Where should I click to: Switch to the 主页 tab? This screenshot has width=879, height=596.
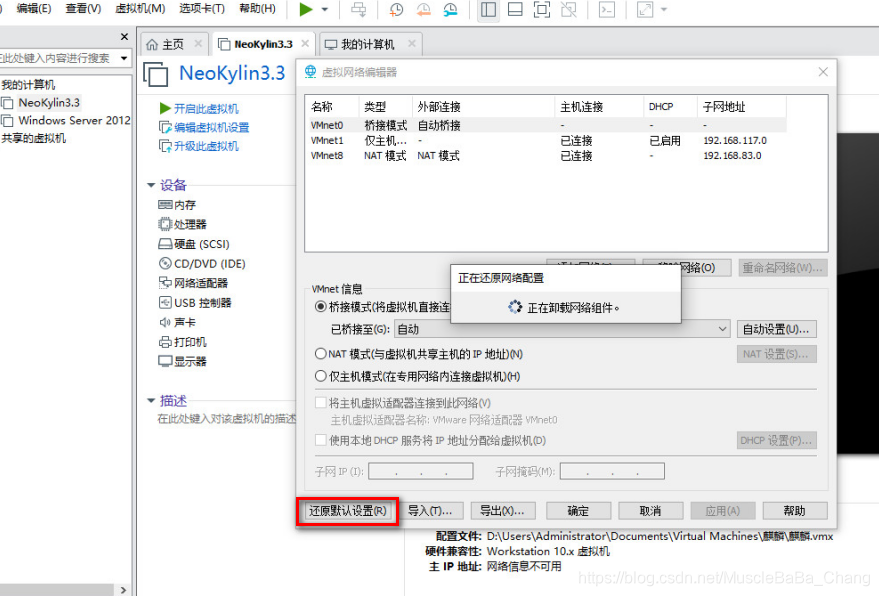(173, 44)
